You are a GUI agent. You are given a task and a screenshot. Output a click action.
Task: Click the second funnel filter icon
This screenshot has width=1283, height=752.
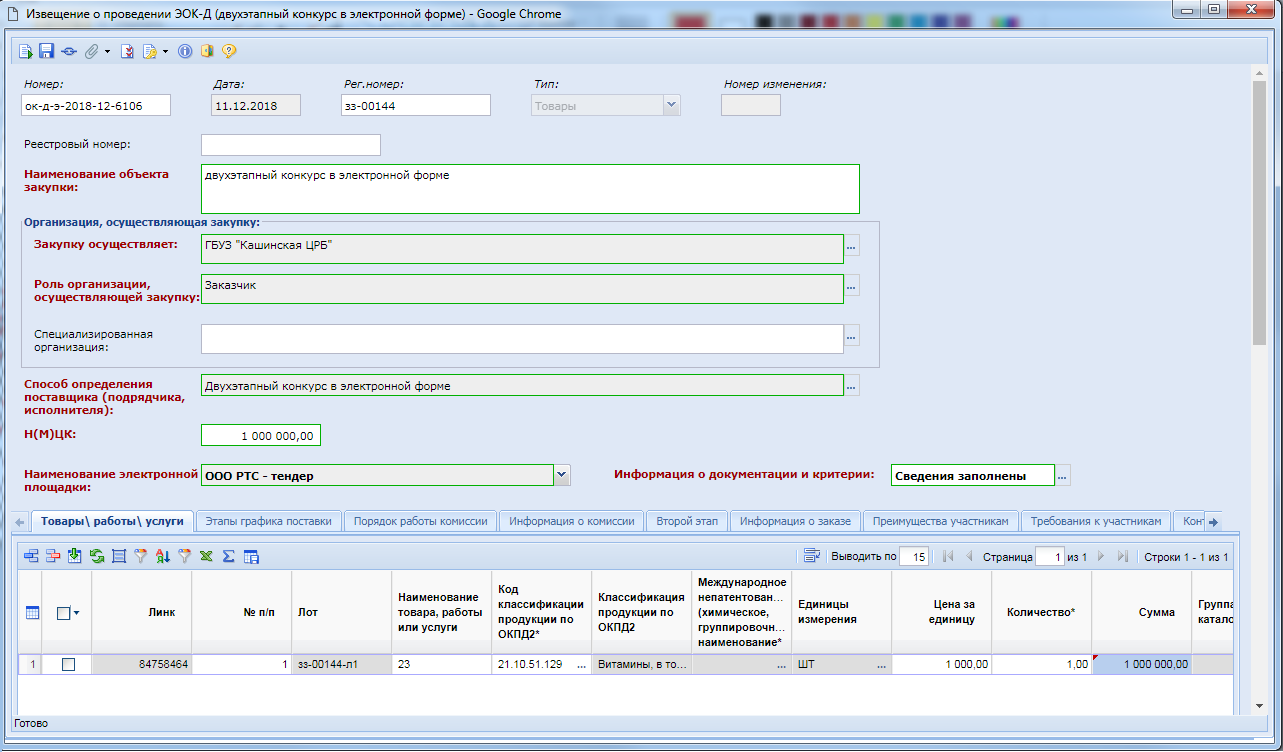click(185, 555)
